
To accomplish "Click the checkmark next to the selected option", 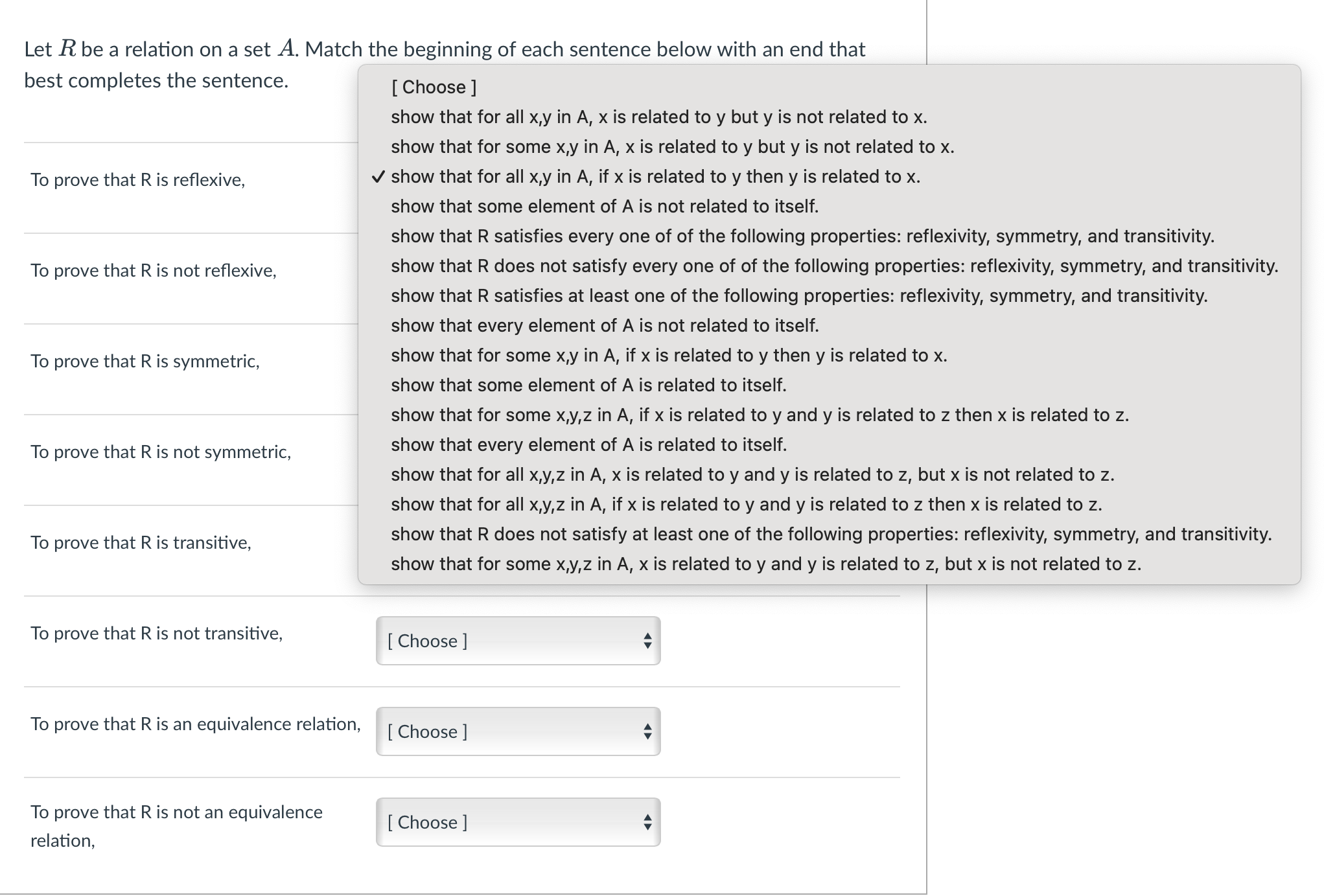I will (378, 176).
